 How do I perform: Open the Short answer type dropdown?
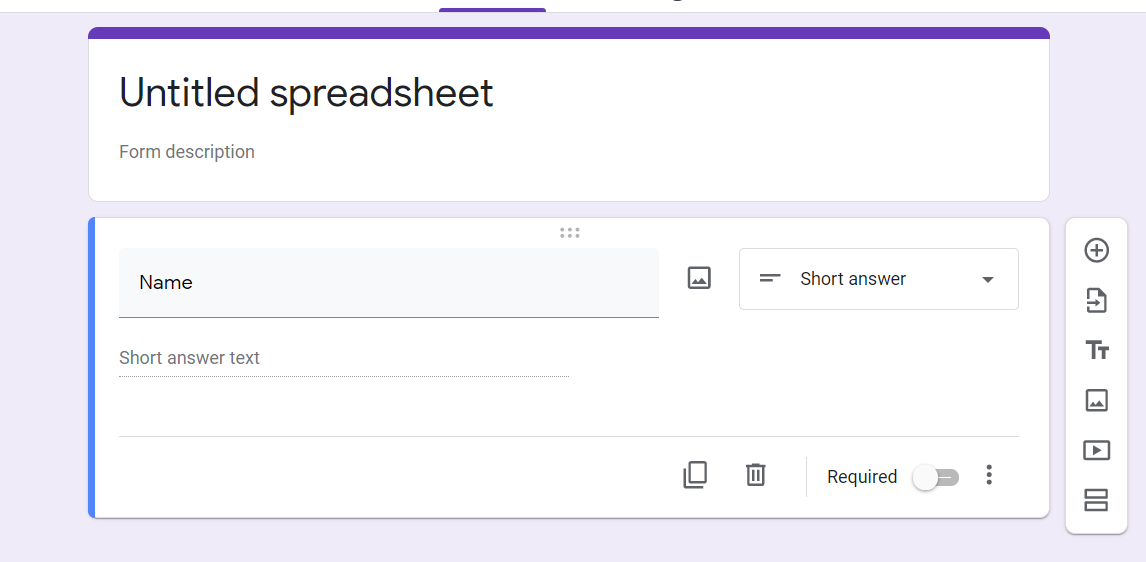click(879, 279)
